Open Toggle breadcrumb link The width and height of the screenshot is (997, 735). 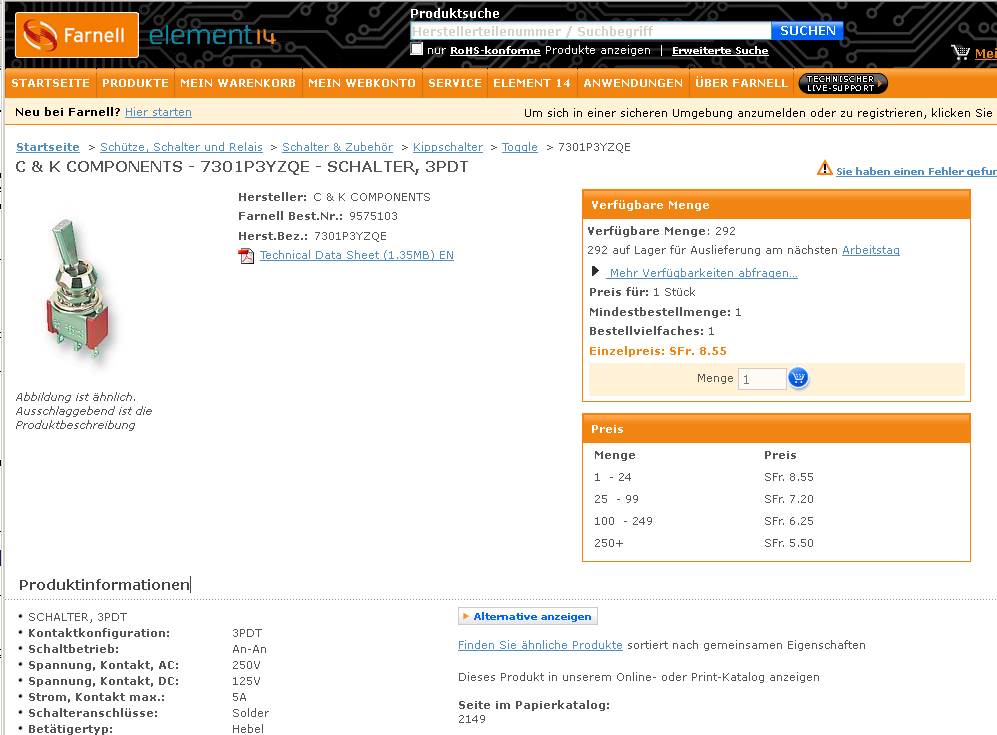pyautogui.click(x=519, y=147)
